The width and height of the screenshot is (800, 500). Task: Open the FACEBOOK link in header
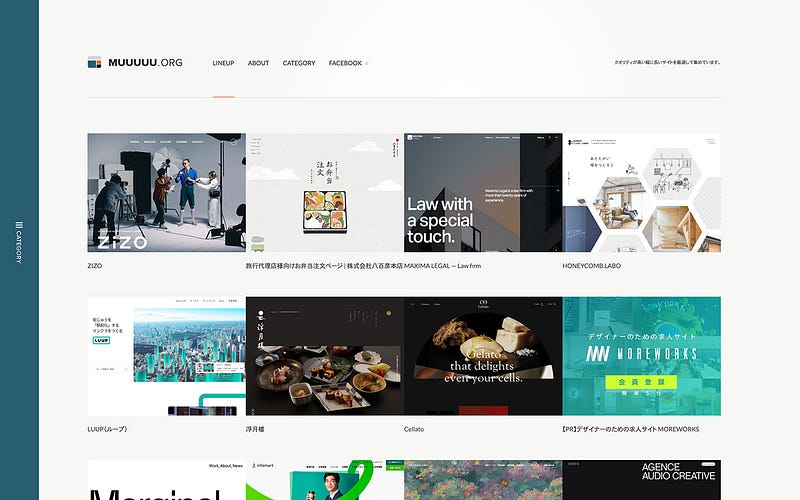(x=345, y=63)
